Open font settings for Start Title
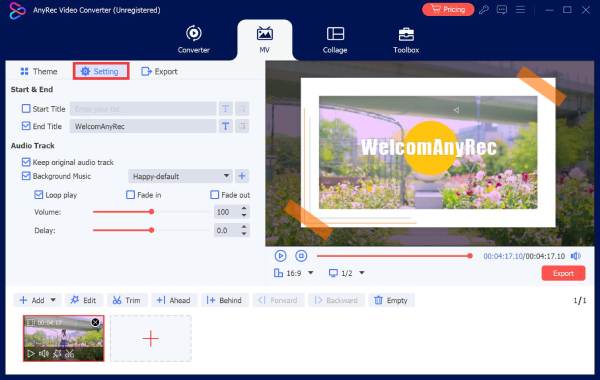Viewport: 600px width, 380px height. 225,109
